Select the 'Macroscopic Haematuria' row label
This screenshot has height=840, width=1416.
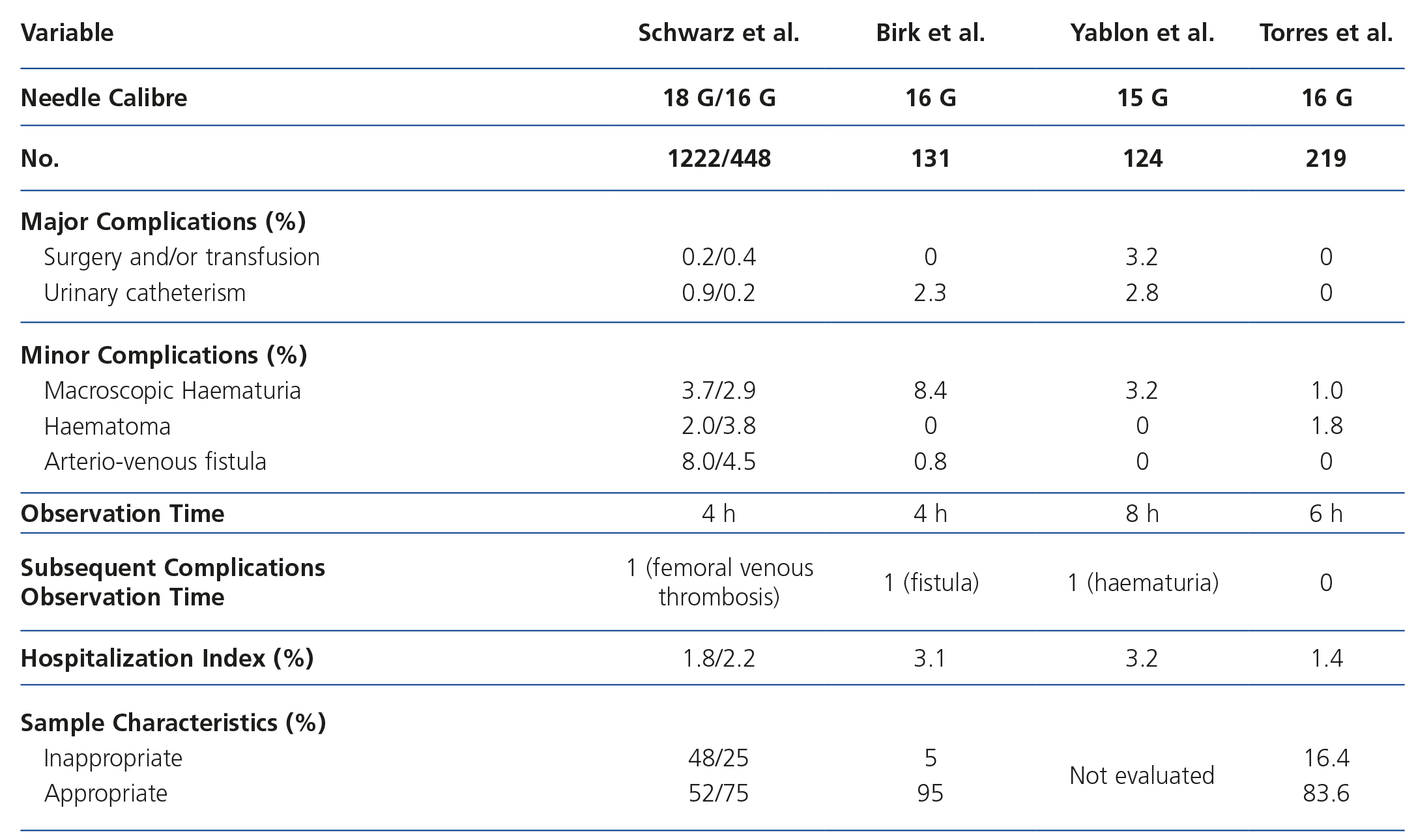point(172,390)
